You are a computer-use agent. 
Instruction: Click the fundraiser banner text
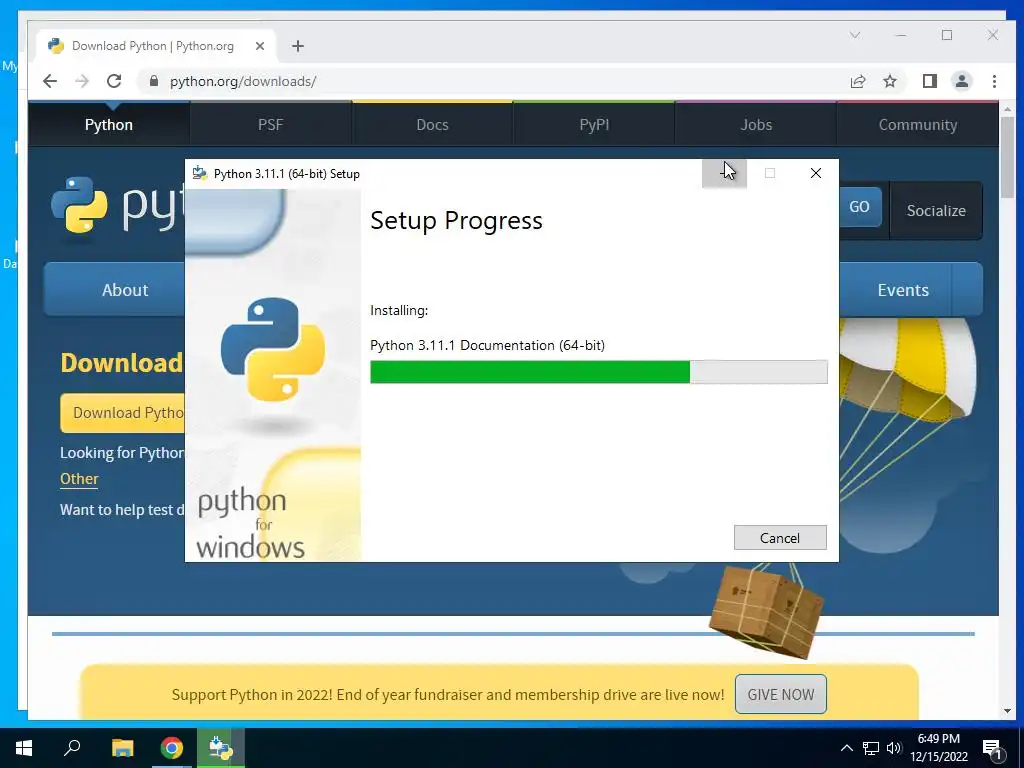coord(448,694)
